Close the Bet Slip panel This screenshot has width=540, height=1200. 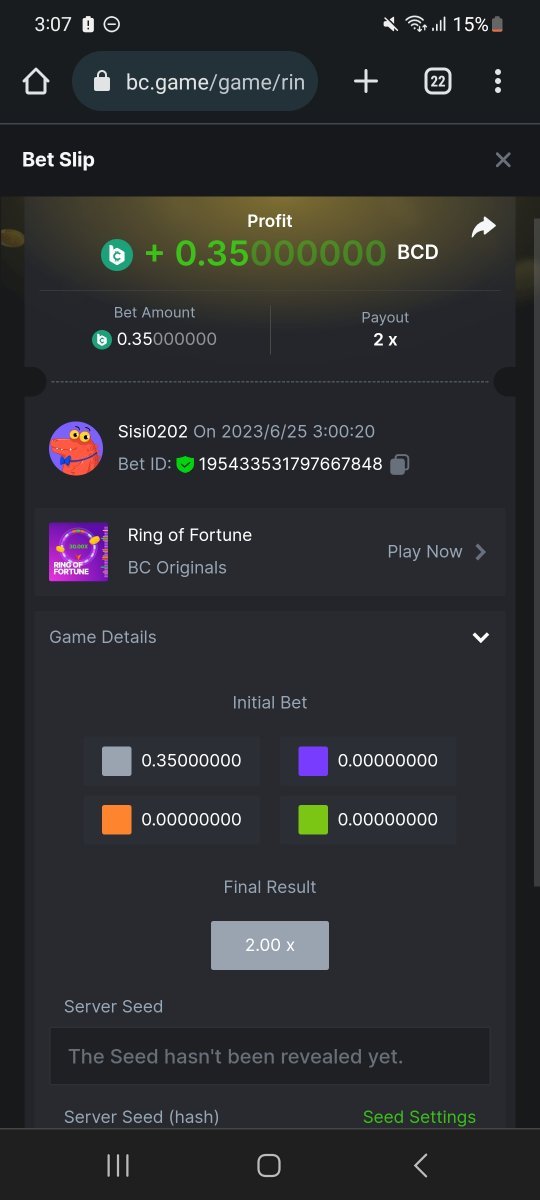[x=503, y=160]
